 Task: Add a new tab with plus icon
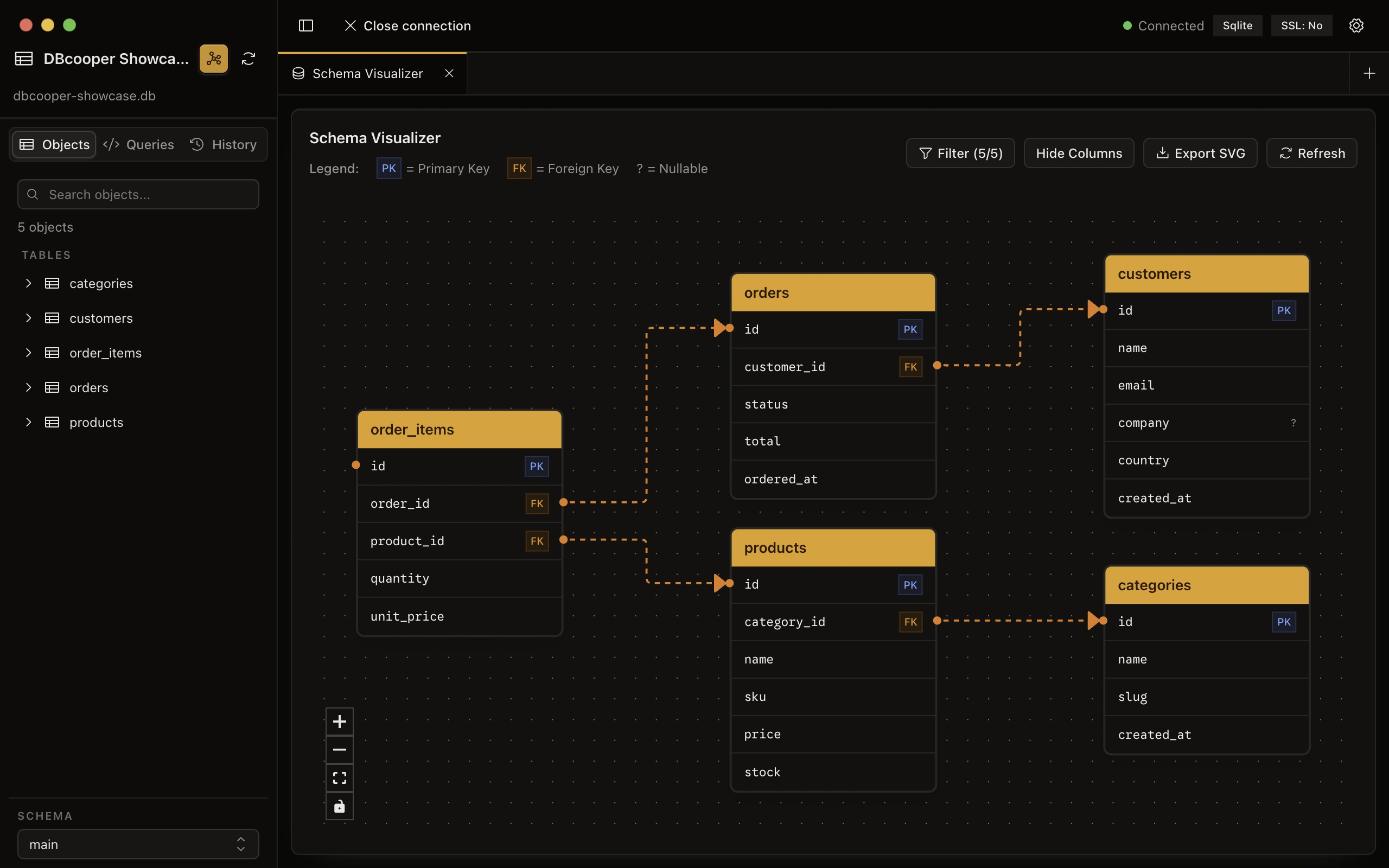[x=1369, y=73]
